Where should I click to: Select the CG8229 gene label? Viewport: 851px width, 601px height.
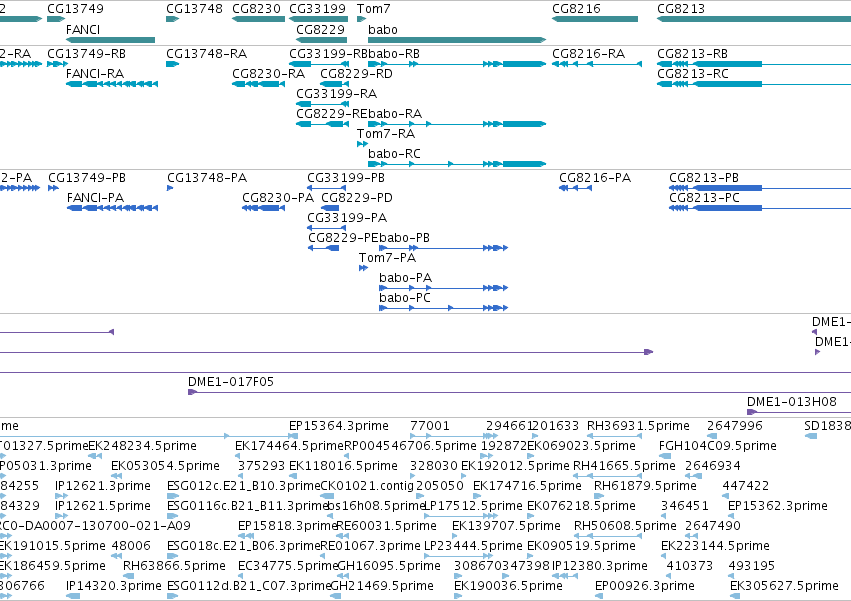point(320,29)
